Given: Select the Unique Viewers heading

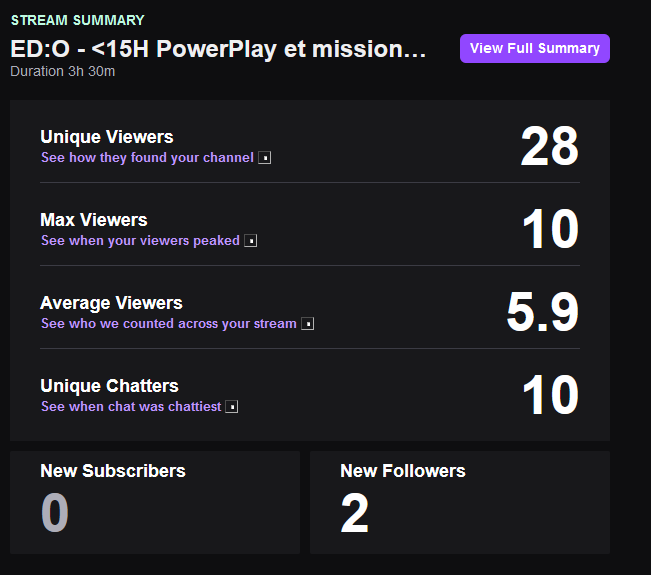Looking at the screenshot, I should tap(107, 137).
